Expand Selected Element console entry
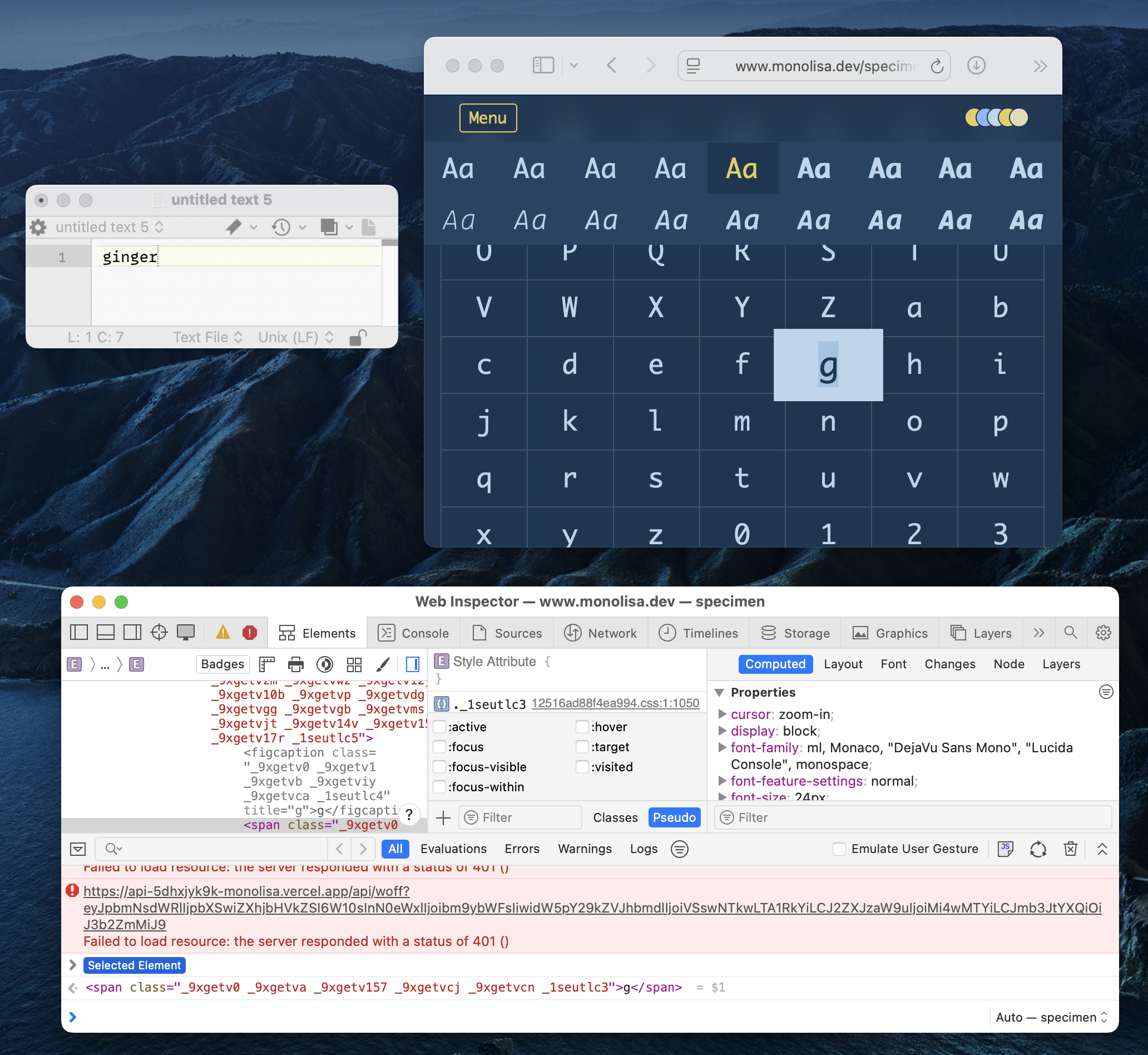Viewport: 1148px width, 1055px height. pyautogui.click(x=73, y=965)
